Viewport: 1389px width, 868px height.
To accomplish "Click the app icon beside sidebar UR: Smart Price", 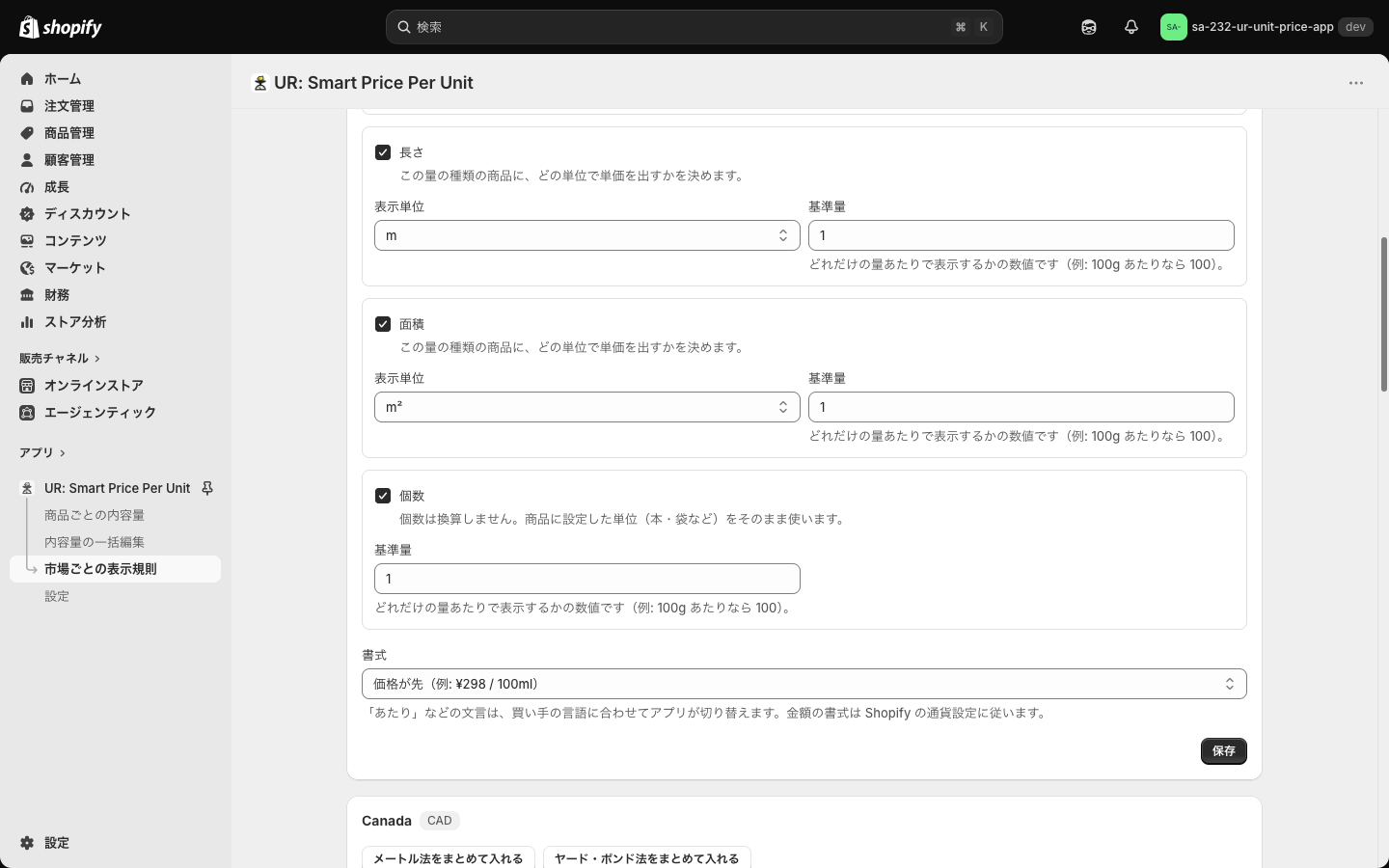I will click(27, 488).
